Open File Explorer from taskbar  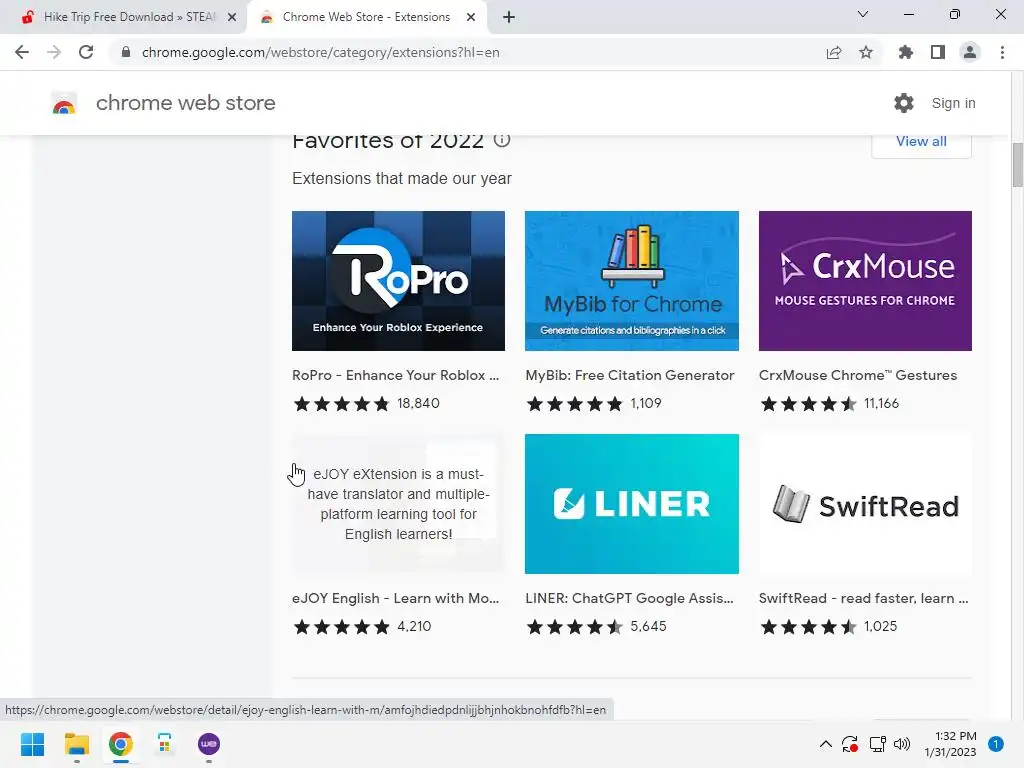[x=76, y=744]
